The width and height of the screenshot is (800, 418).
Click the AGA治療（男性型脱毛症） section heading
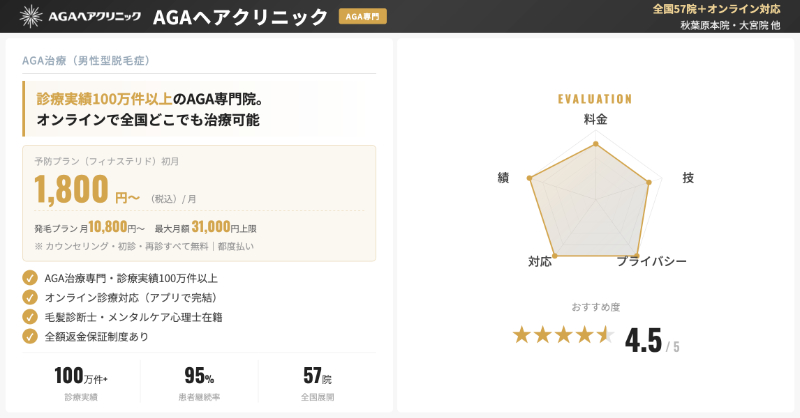(x=86, y=61)
